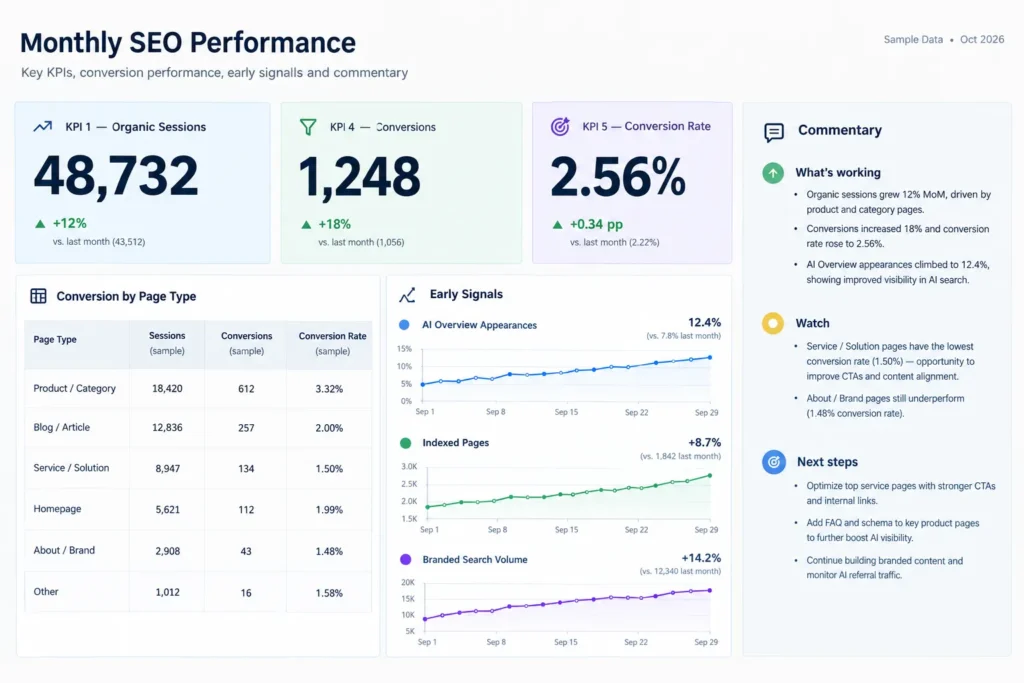Click the 12.4% AI Overview value
Screen dimensions: 1024x683
705,323
